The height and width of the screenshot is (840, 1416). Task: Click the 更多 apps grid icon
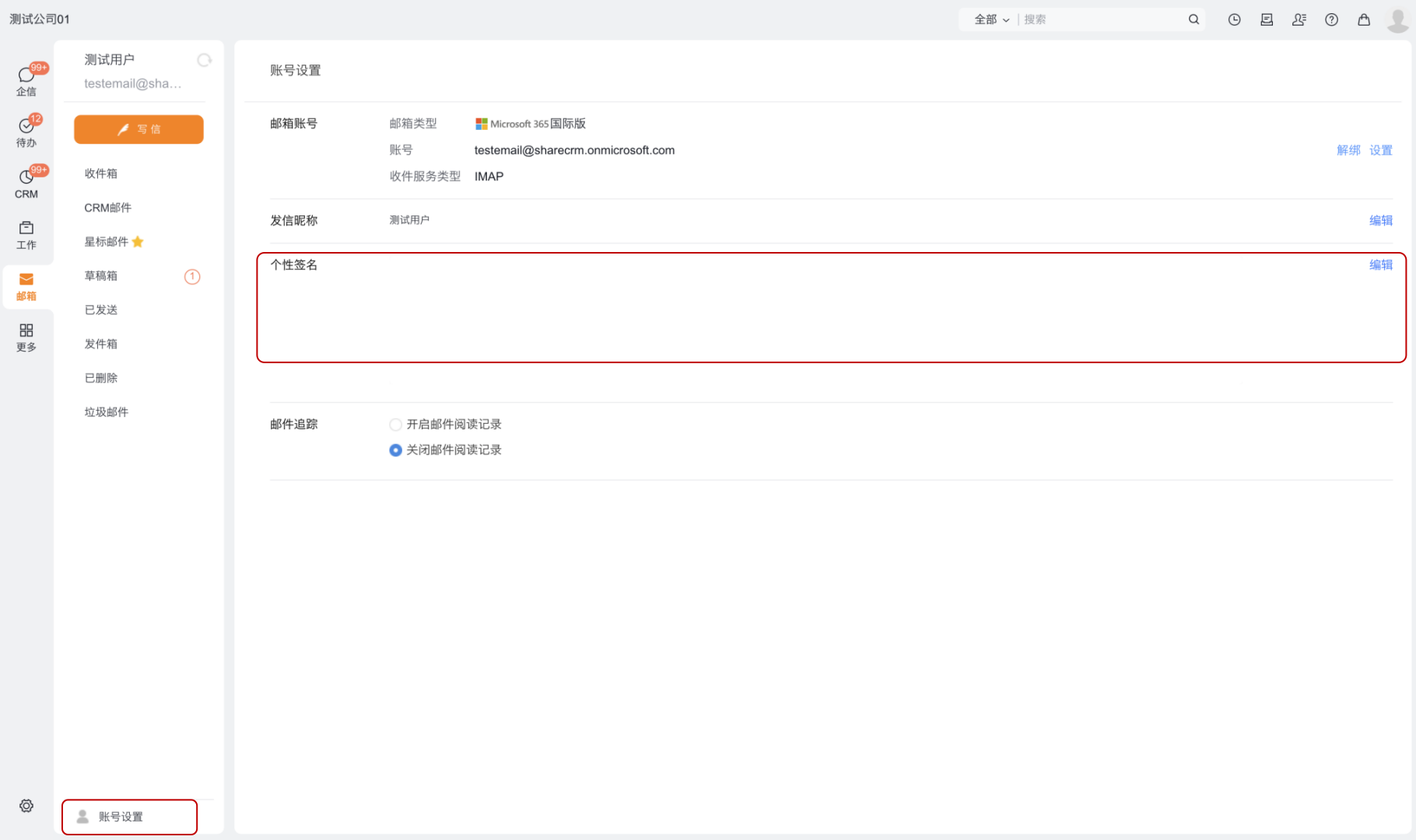[26, 337]
